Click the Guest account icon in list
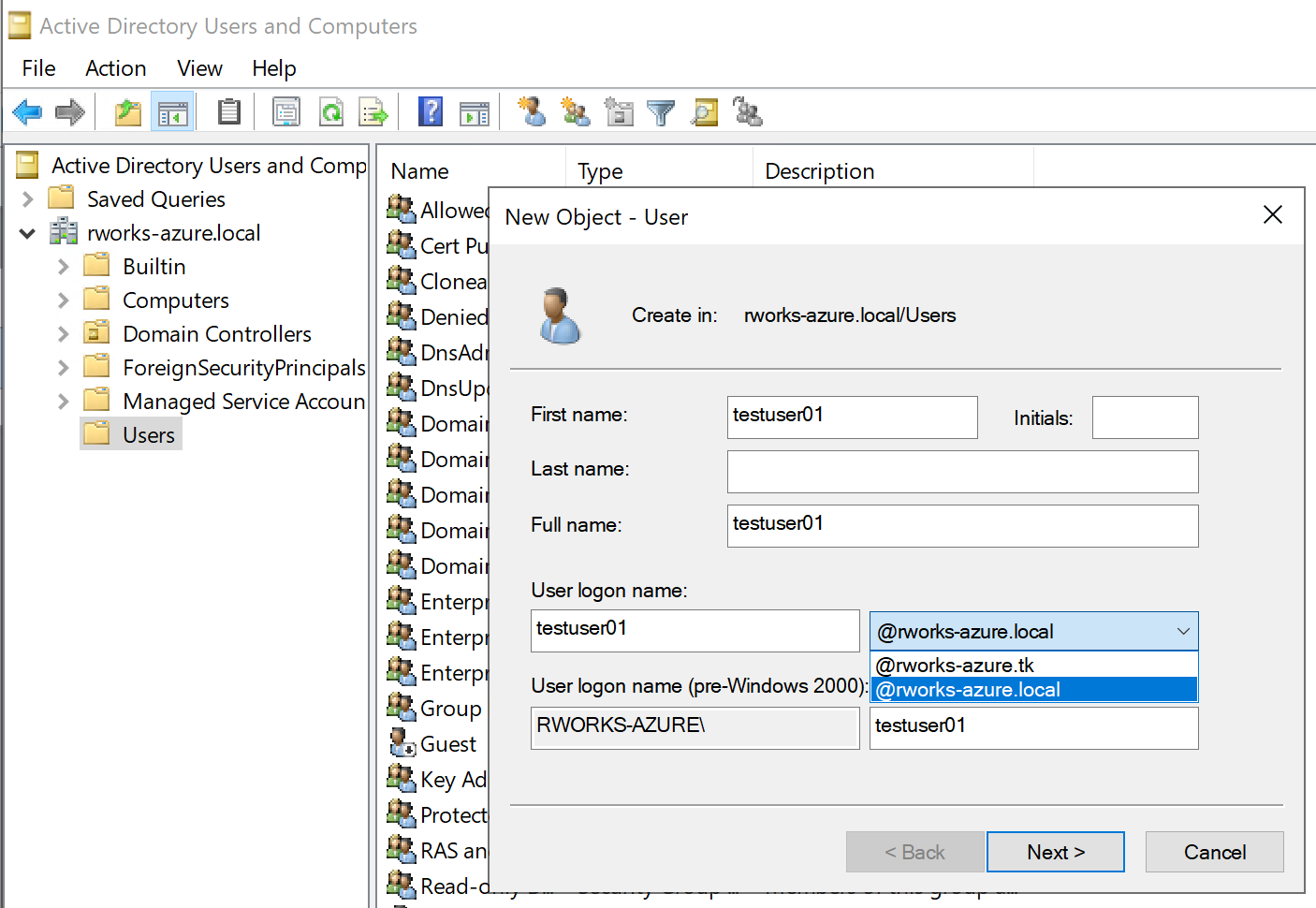Screen dimensions: 1316x908 [402, 743]
